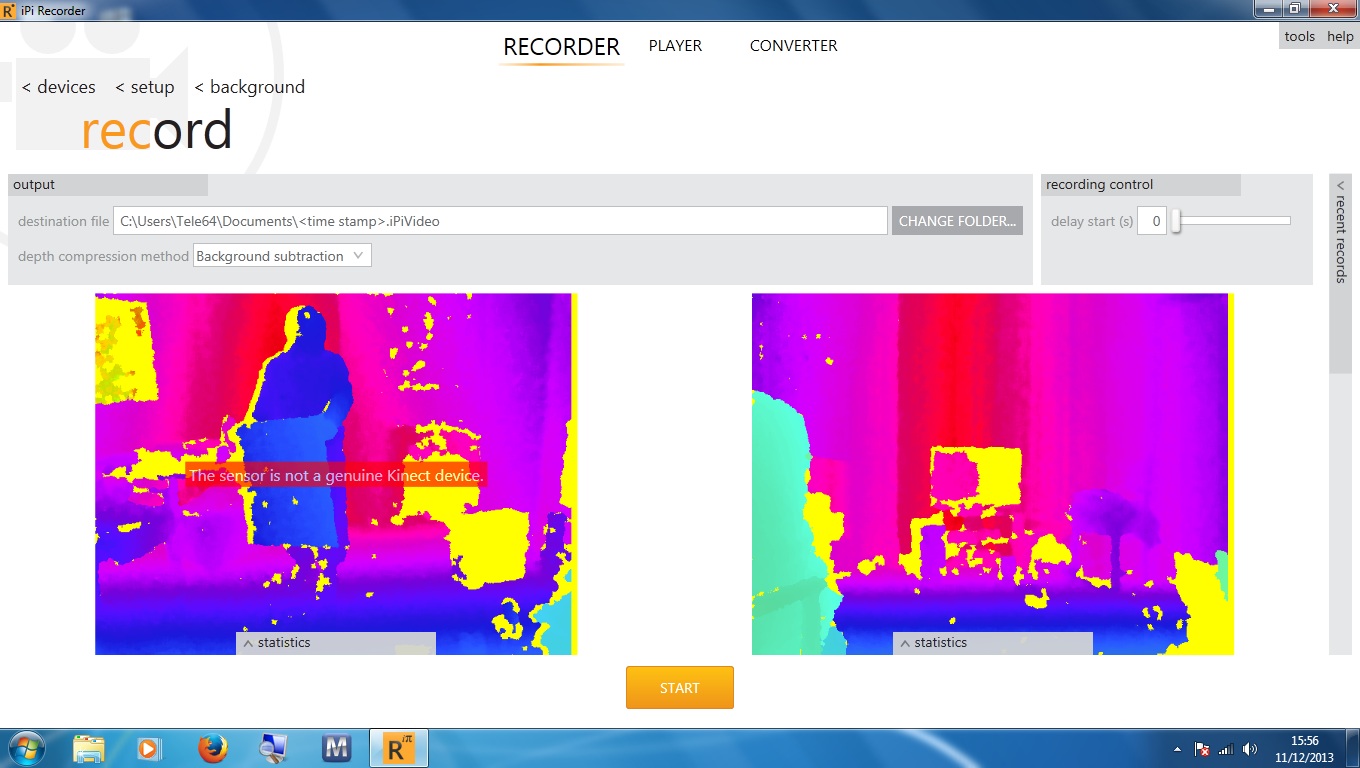This screenshot has width=1360, height=768.
Task: Open the M application in the taskbar
Action: (336, 748)
